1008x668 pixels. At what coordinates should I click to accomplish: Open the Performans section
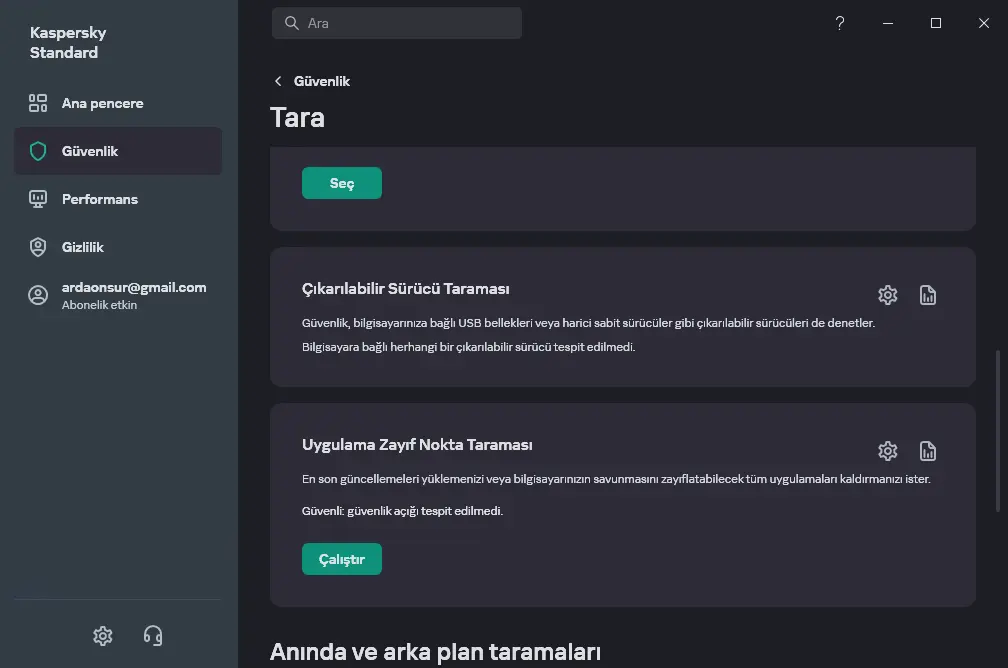click(x=118, y=199)
